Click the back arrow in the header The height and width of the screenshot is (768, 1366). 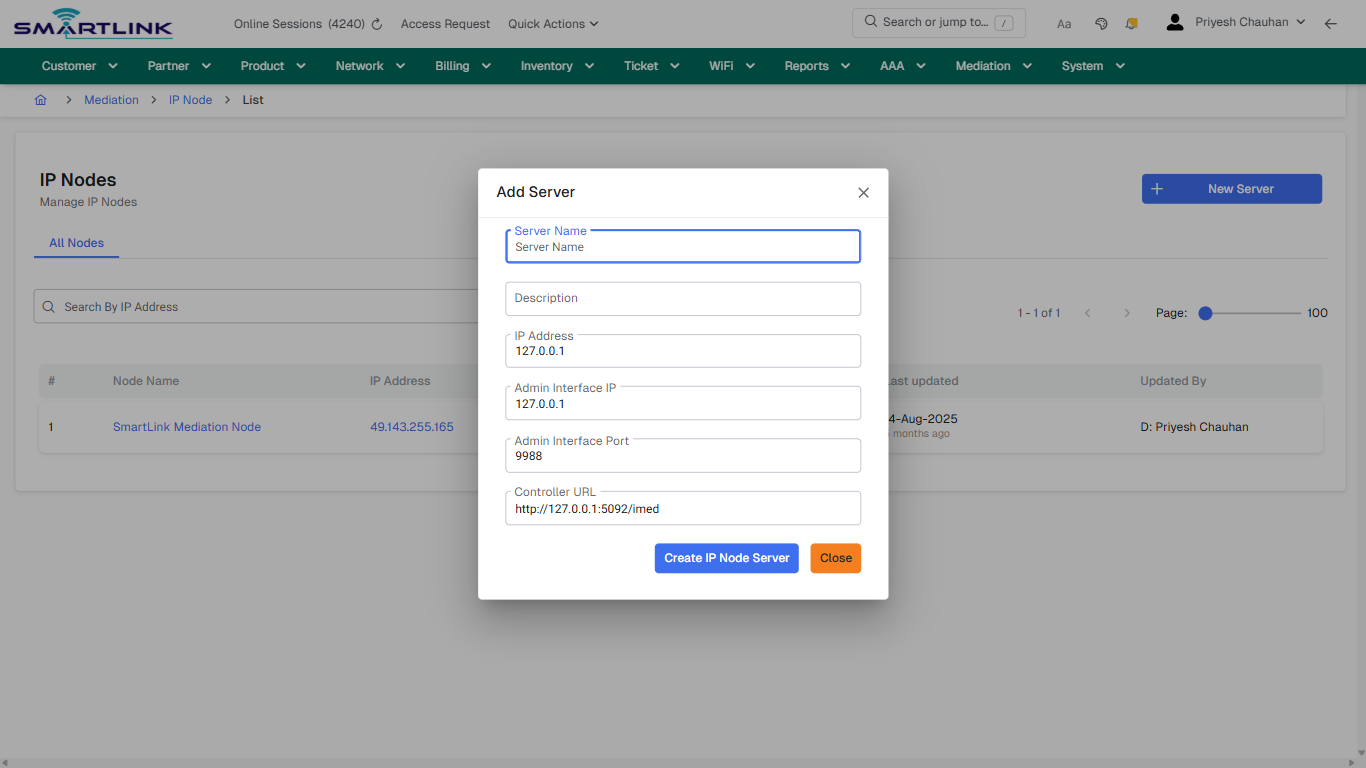tap(1331, 23)
